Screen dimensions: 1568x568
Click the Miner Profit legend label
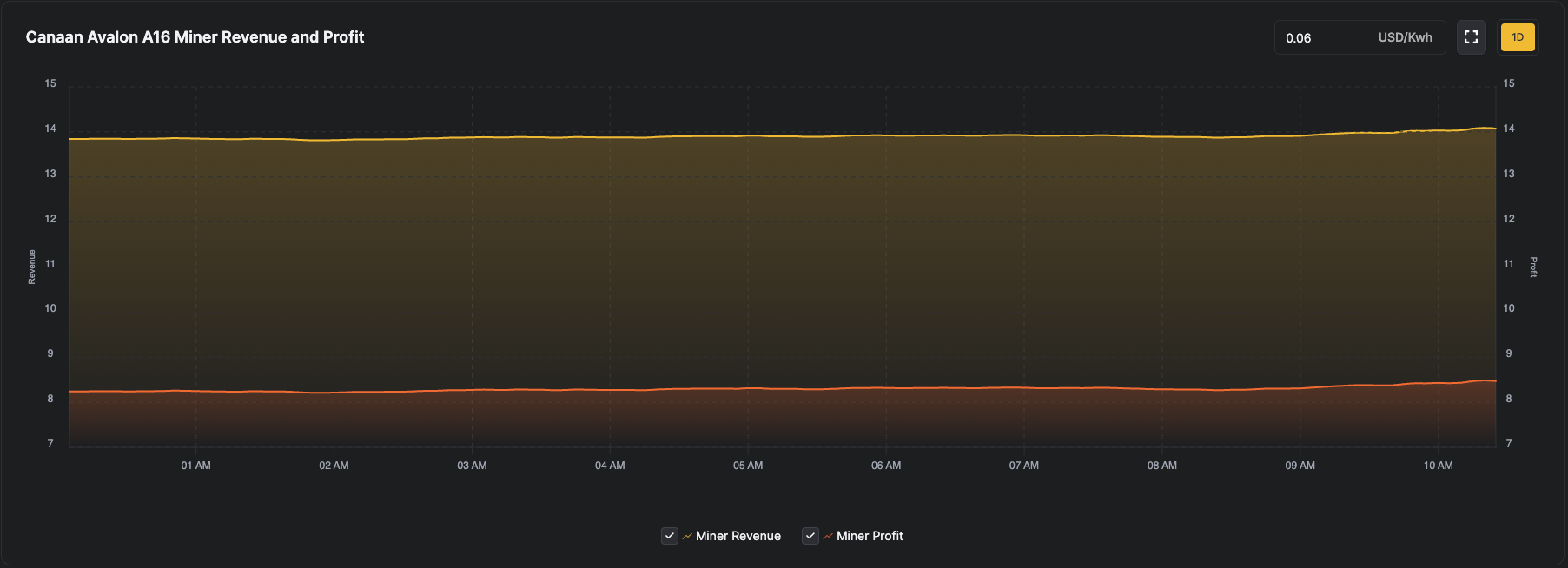tap(870, 536)
